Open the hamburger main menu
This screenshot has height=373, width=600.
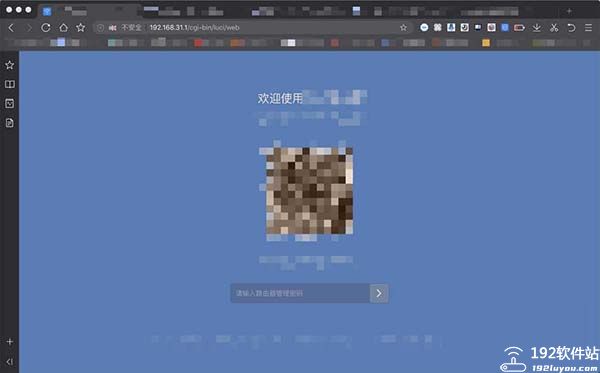pos(589,28)
